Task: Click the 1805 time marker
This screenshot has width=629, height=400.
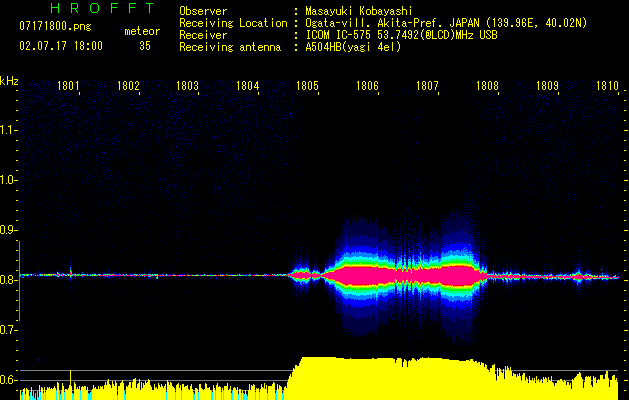Action: 307,86
